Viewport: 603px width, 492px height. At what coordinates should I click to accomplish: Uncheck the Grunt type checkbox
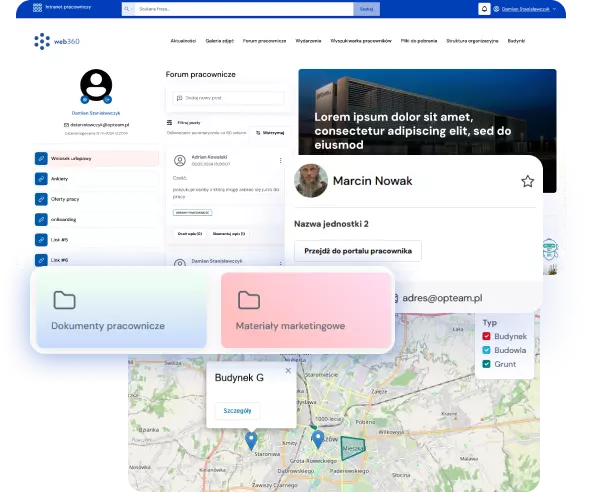pyautogui.click(x=487, y=365)
